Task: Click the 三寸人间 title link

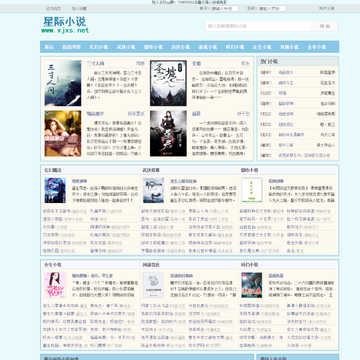Action: click(x=95, y=63)
